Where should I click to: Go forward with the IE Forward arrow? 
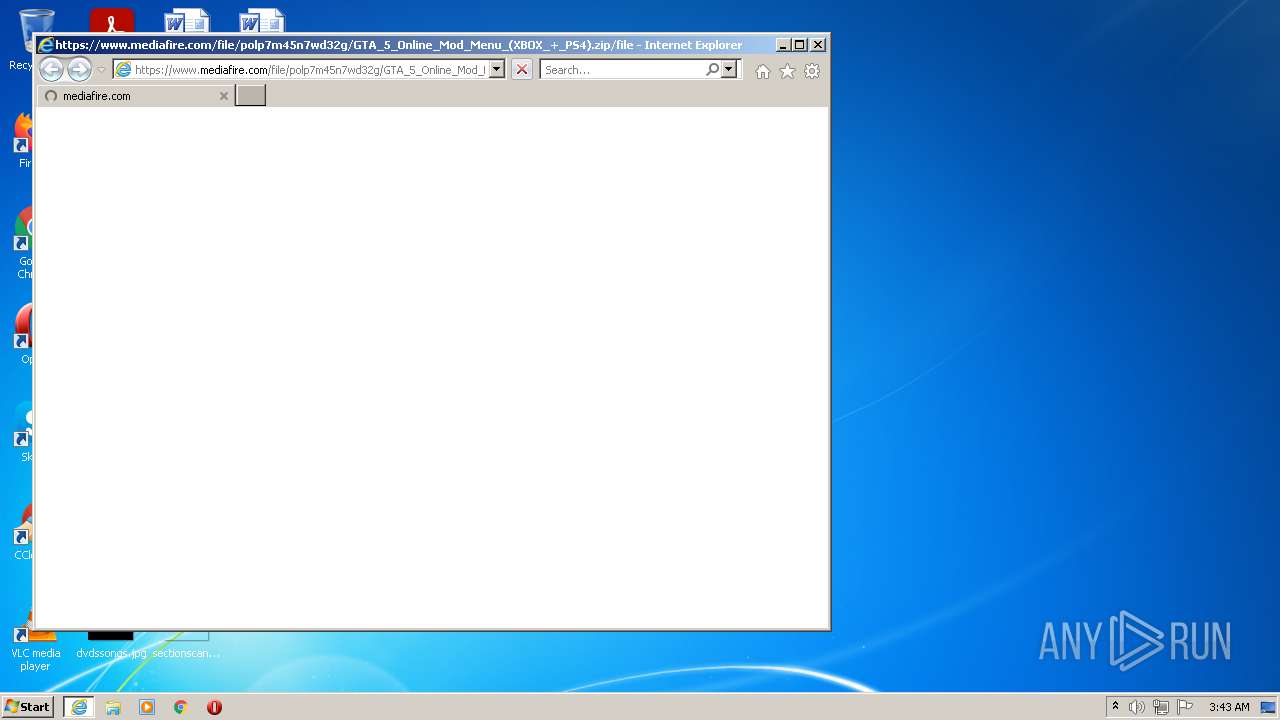pos(79,70)
